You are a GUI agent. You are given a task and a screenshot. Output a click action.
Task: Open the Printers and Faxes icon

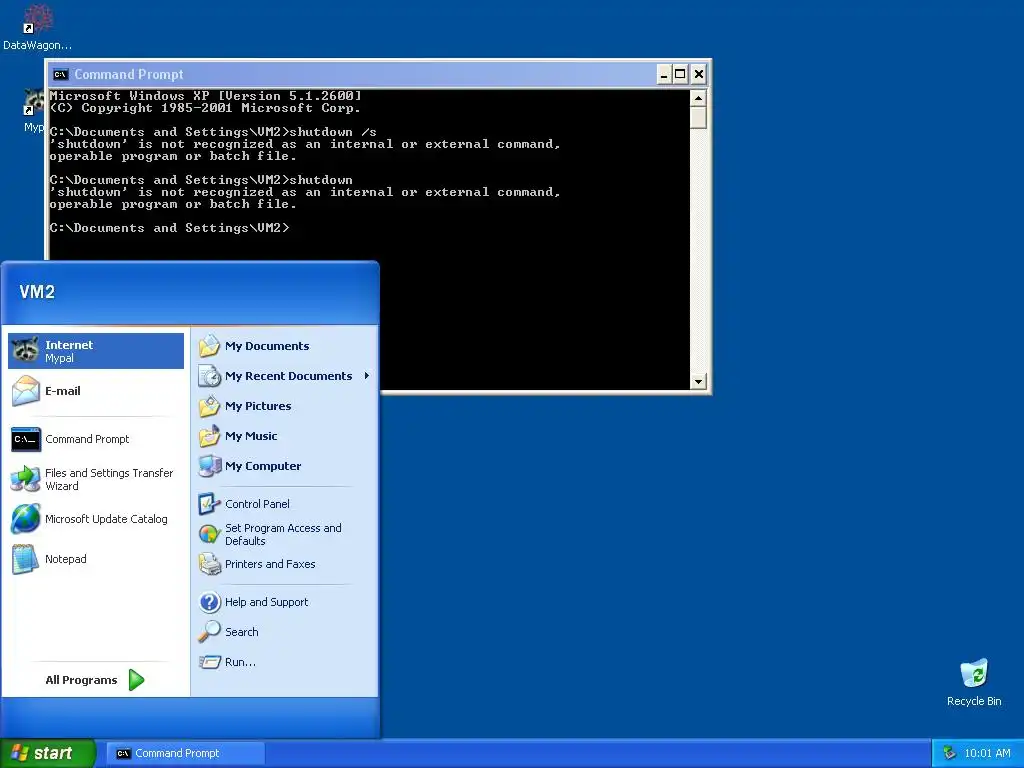pyautogui.click(x=210, y=564)
